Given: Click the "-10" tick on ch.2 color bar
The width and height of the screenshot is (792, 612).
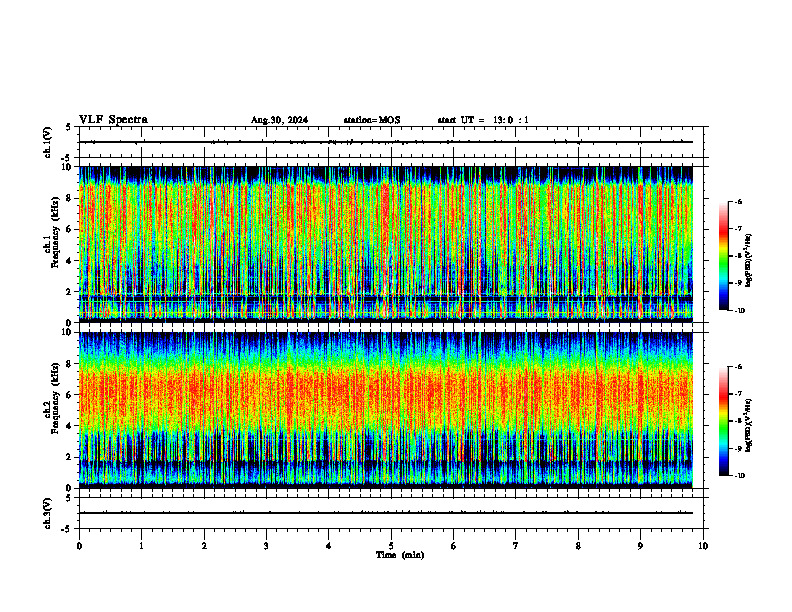Looking at the screenshot, I should click(739, 476).
